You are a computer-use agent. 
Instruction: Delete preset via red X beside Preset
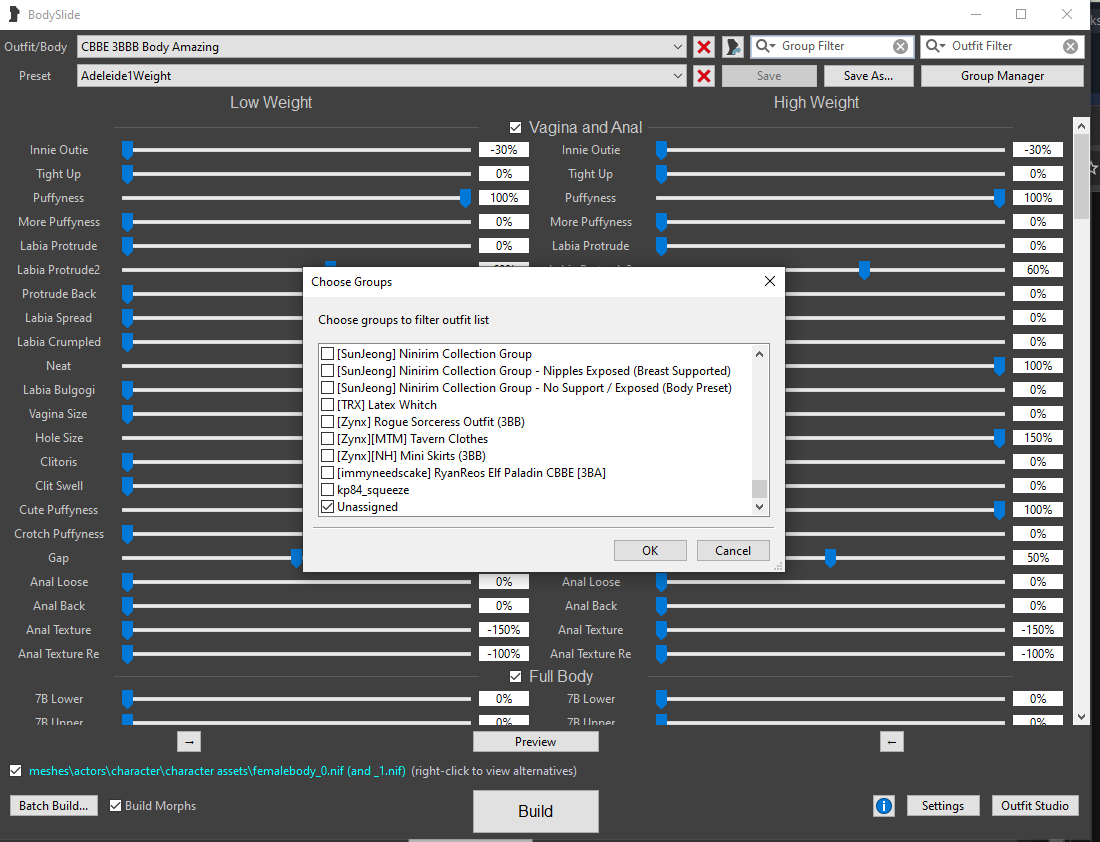(x=704, y=76)
